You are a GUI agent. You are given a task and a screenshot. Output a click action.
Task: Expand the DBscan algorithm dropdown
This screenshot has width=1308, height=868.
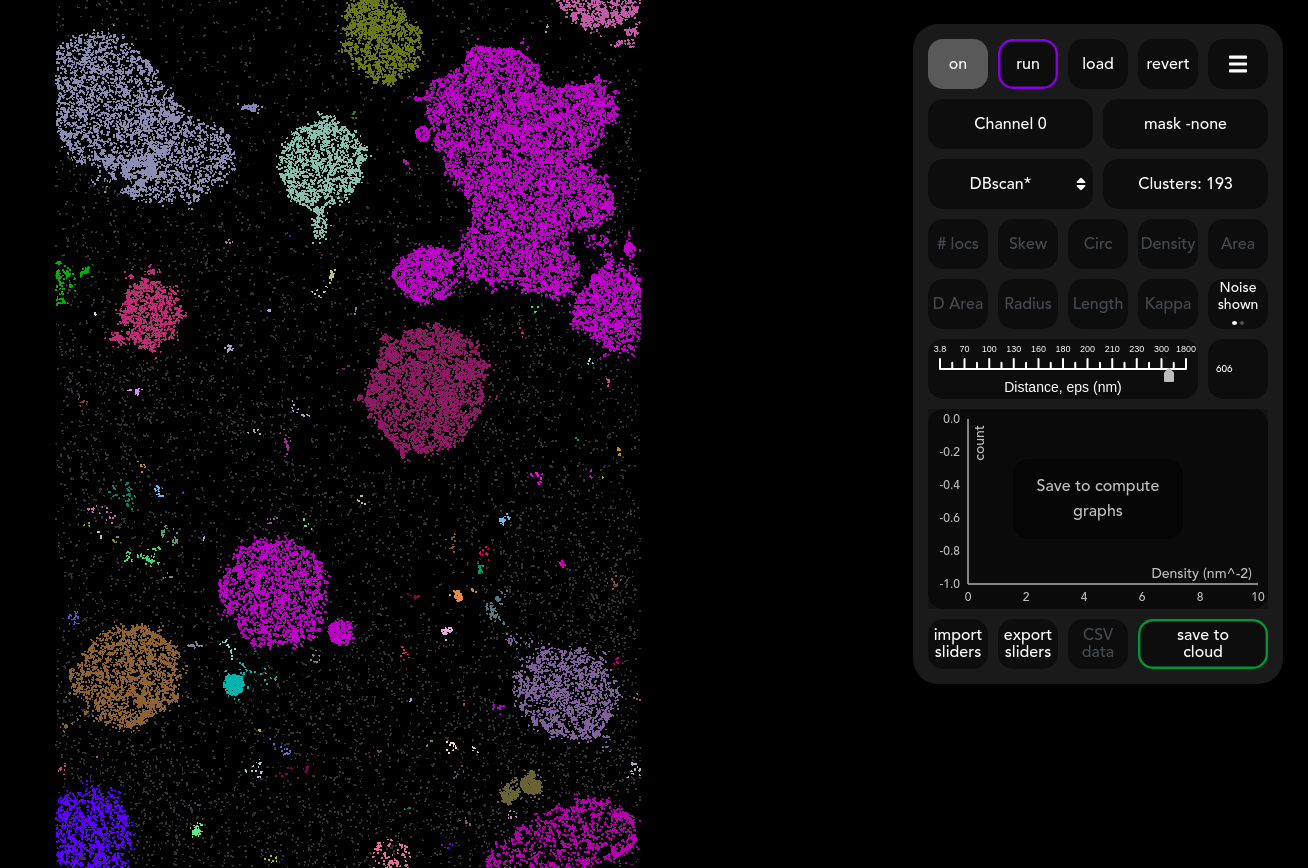pyautogui.click(x=1010, y=184)
